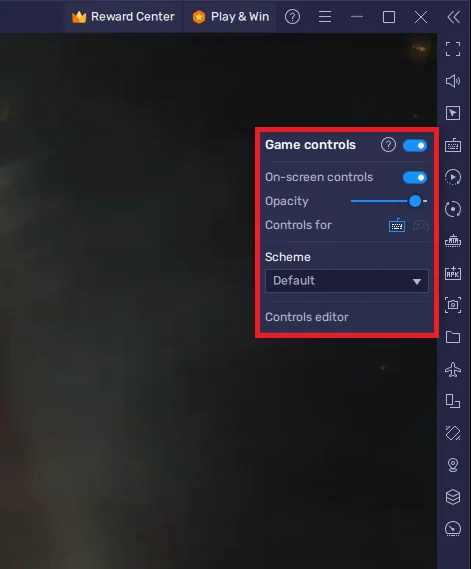Viewport: 471px width, 569px height.
Task: Collapse the side toolbar with double chevron
Action: click(453, 17)
